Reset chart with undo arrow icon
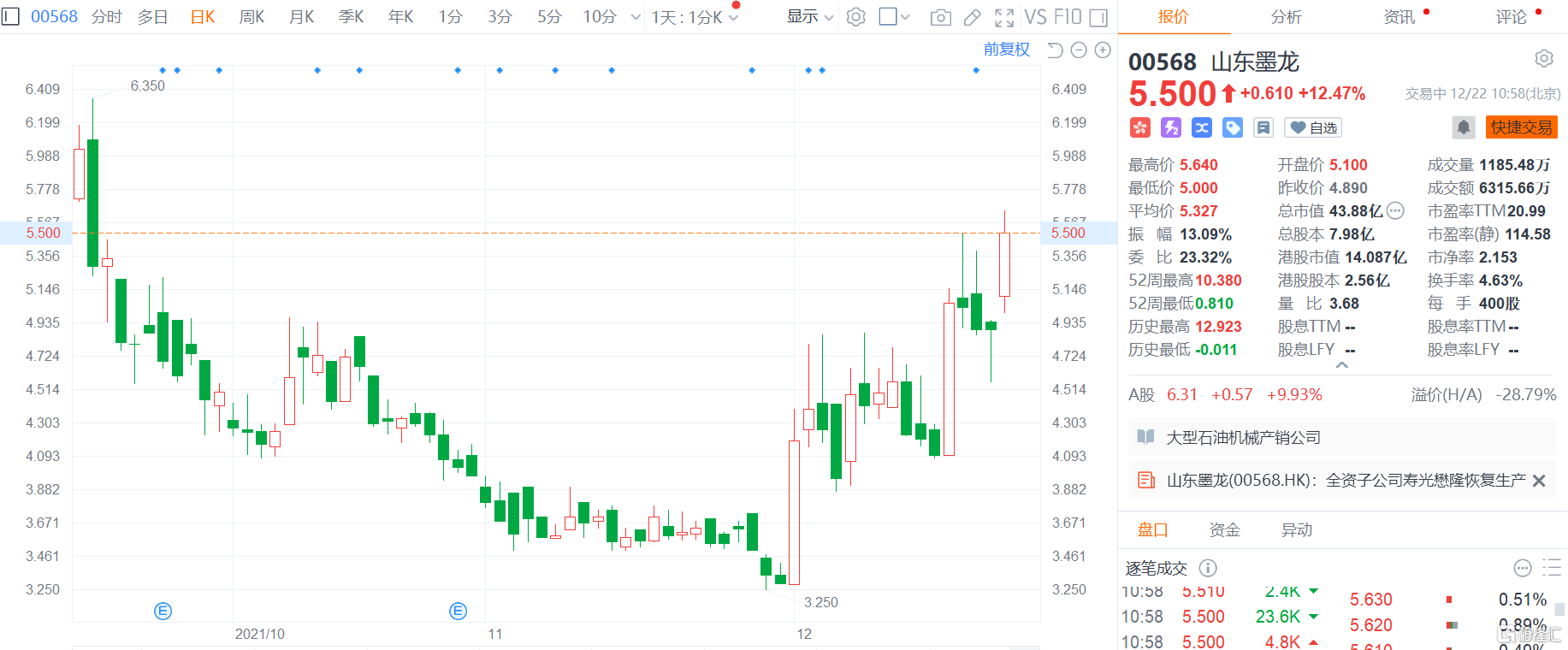 [1055, 50]
